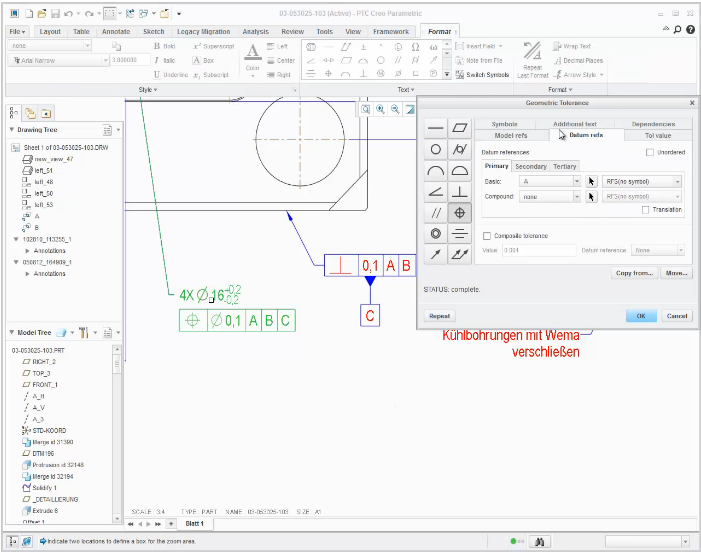This screenshot has height=555, width=701.
Task: Click the Basic datum select arrow
Action: coord(591,182)
